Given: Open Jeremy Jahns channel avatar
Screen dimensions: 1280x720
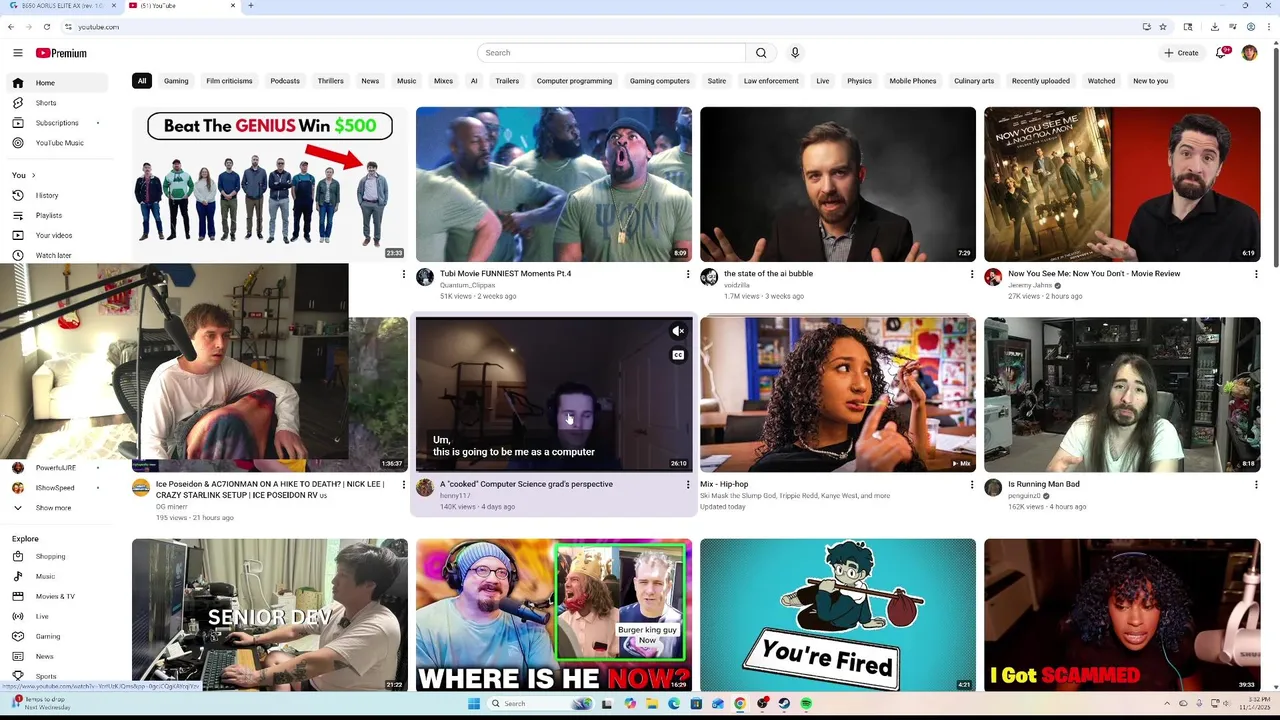Looking at the screenshot, I should (x=993, y=277).
